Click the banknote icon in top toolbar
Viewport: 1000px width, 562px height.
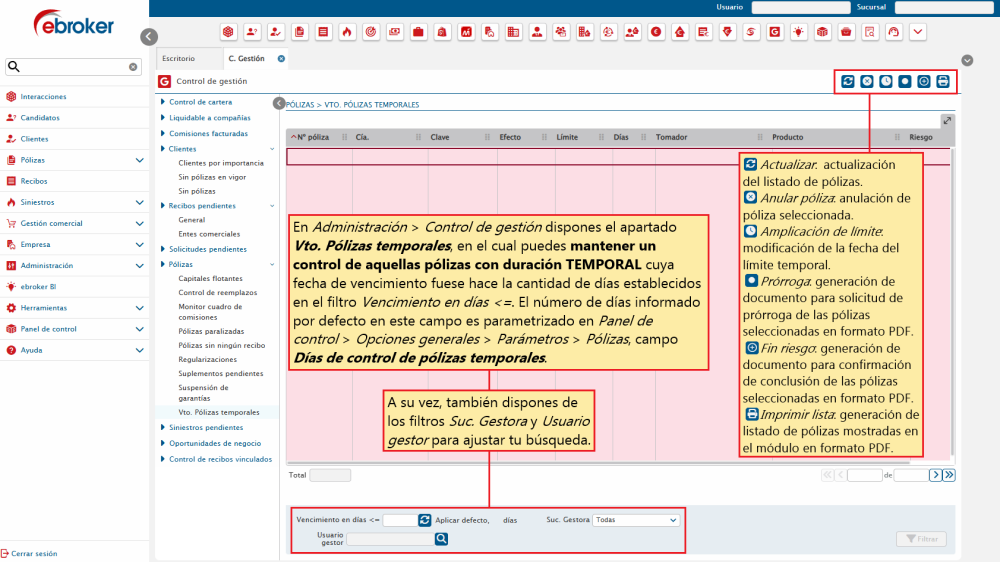(x=395, y=32)
